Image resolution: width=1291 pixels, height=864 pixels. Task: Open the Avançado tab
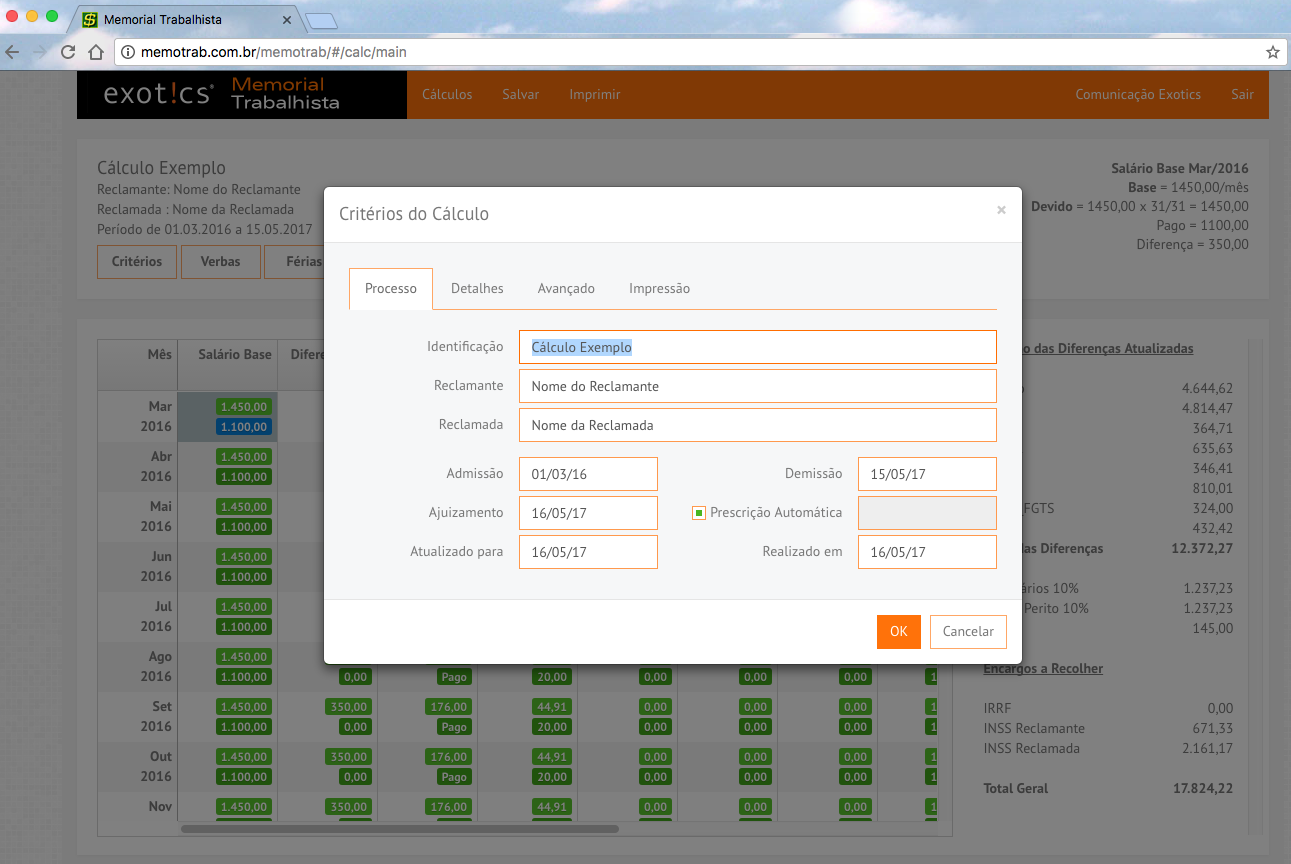(x=566, y=288)
